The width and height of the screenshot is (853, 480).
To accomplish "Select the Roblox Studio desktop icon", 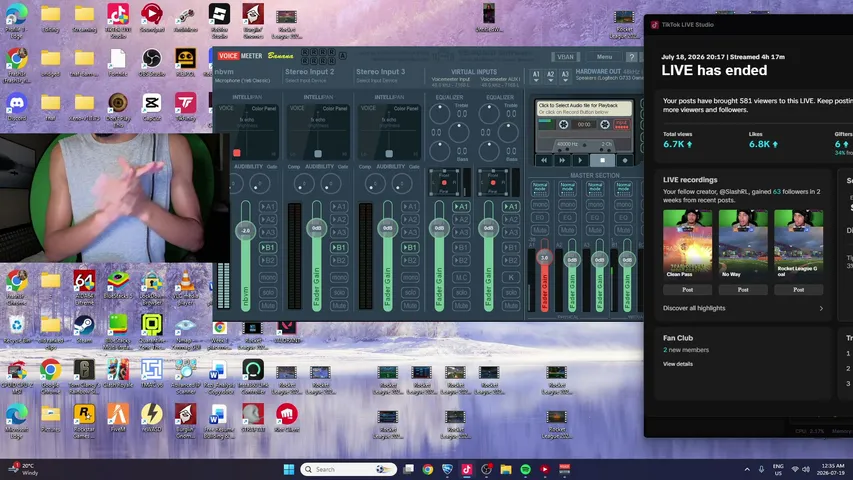I will 219,21.
